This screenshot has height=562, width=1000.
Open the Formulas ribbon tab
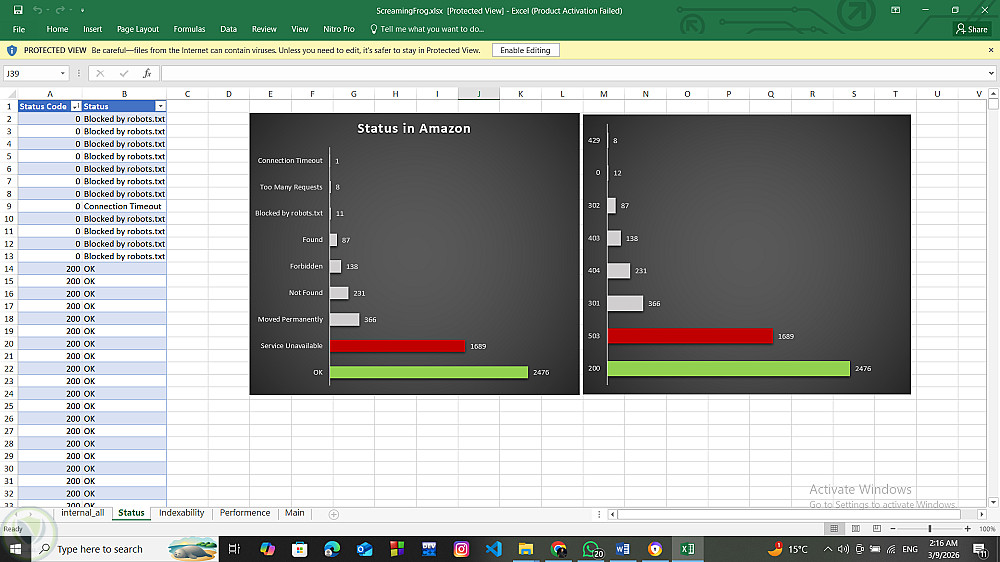point(189,29)
